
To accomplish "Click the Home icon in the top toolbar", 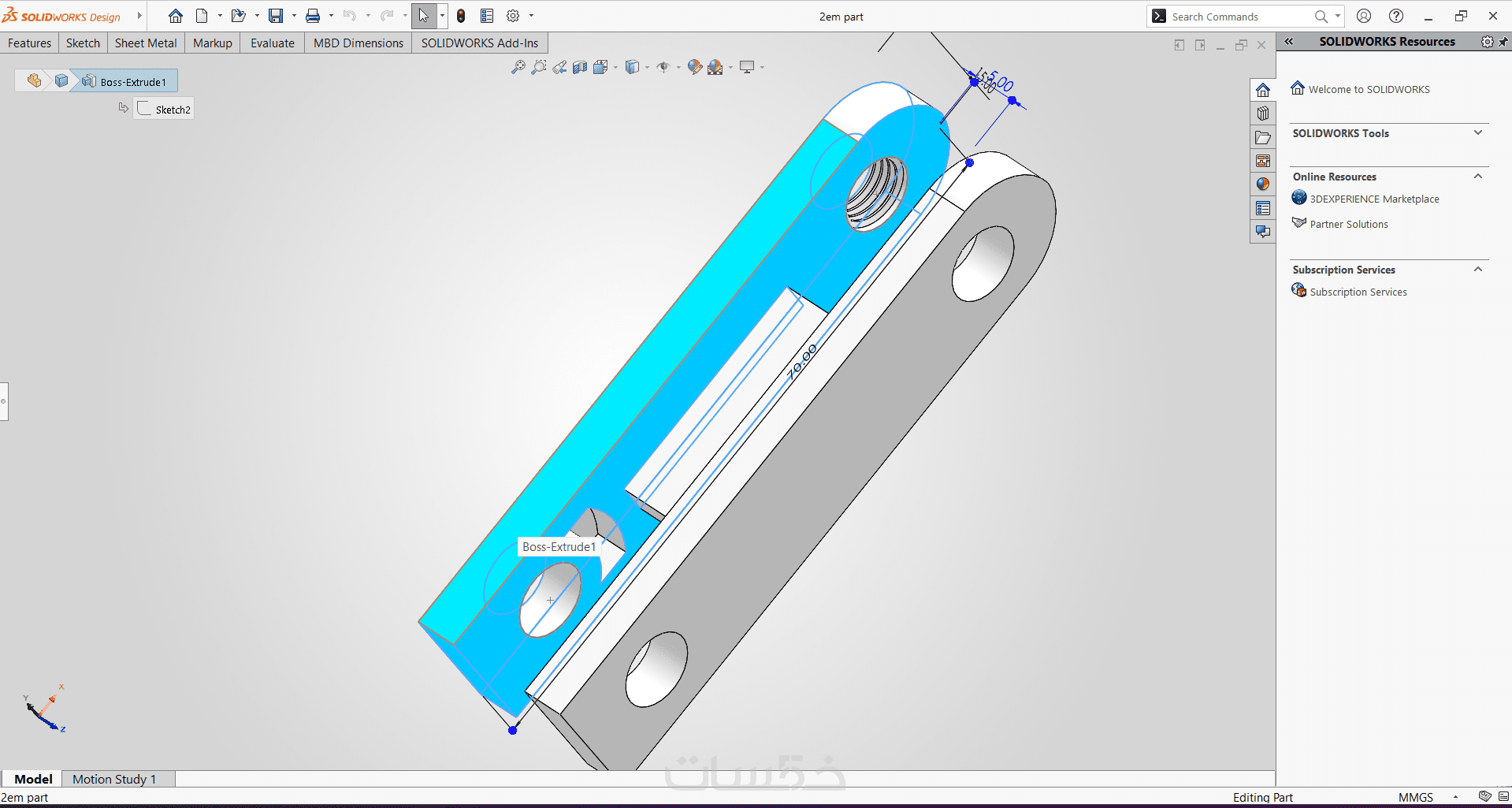I will click(x=176, y=16).
